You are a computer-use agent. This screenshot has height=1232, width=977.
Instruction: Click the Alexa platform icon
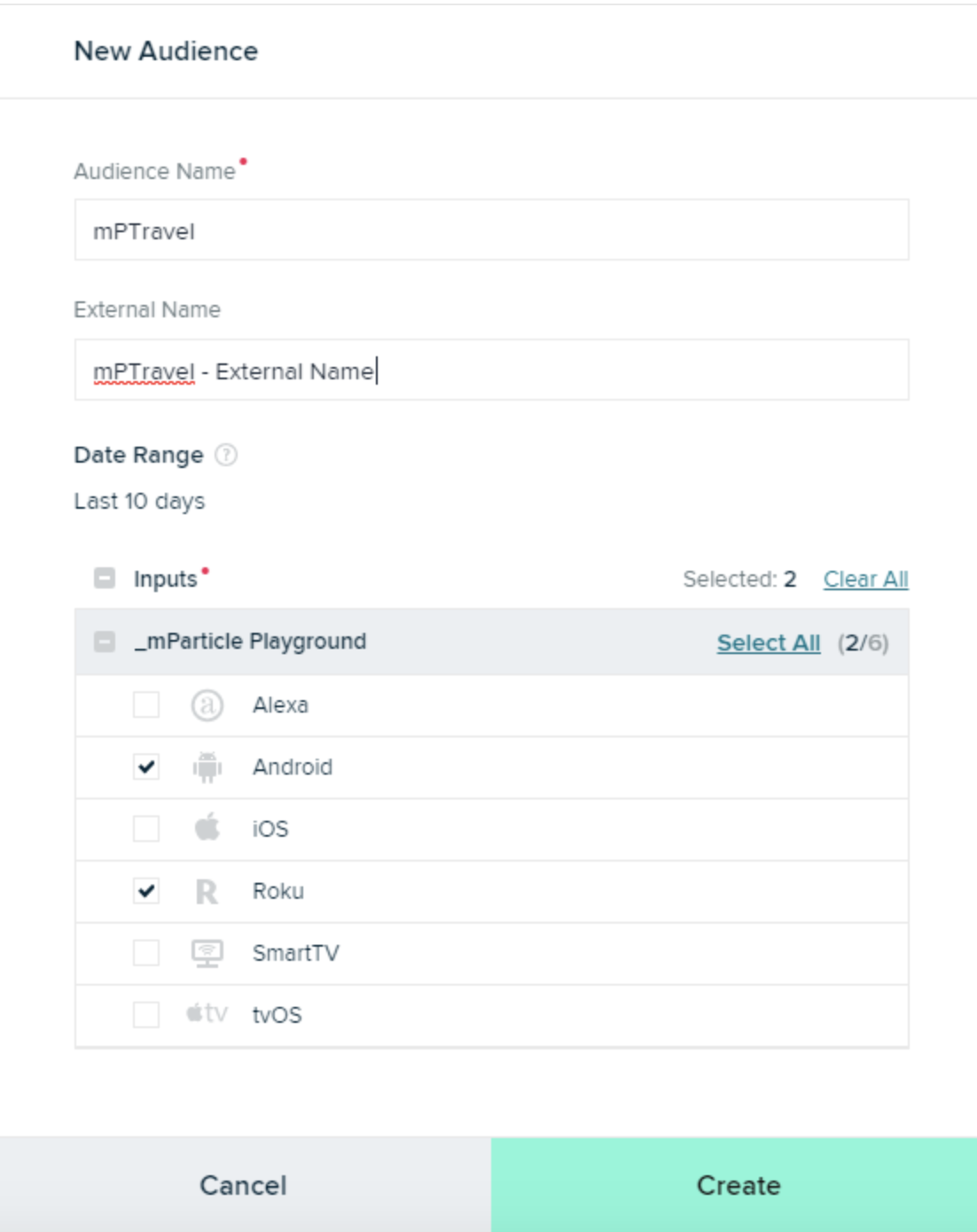207,706
